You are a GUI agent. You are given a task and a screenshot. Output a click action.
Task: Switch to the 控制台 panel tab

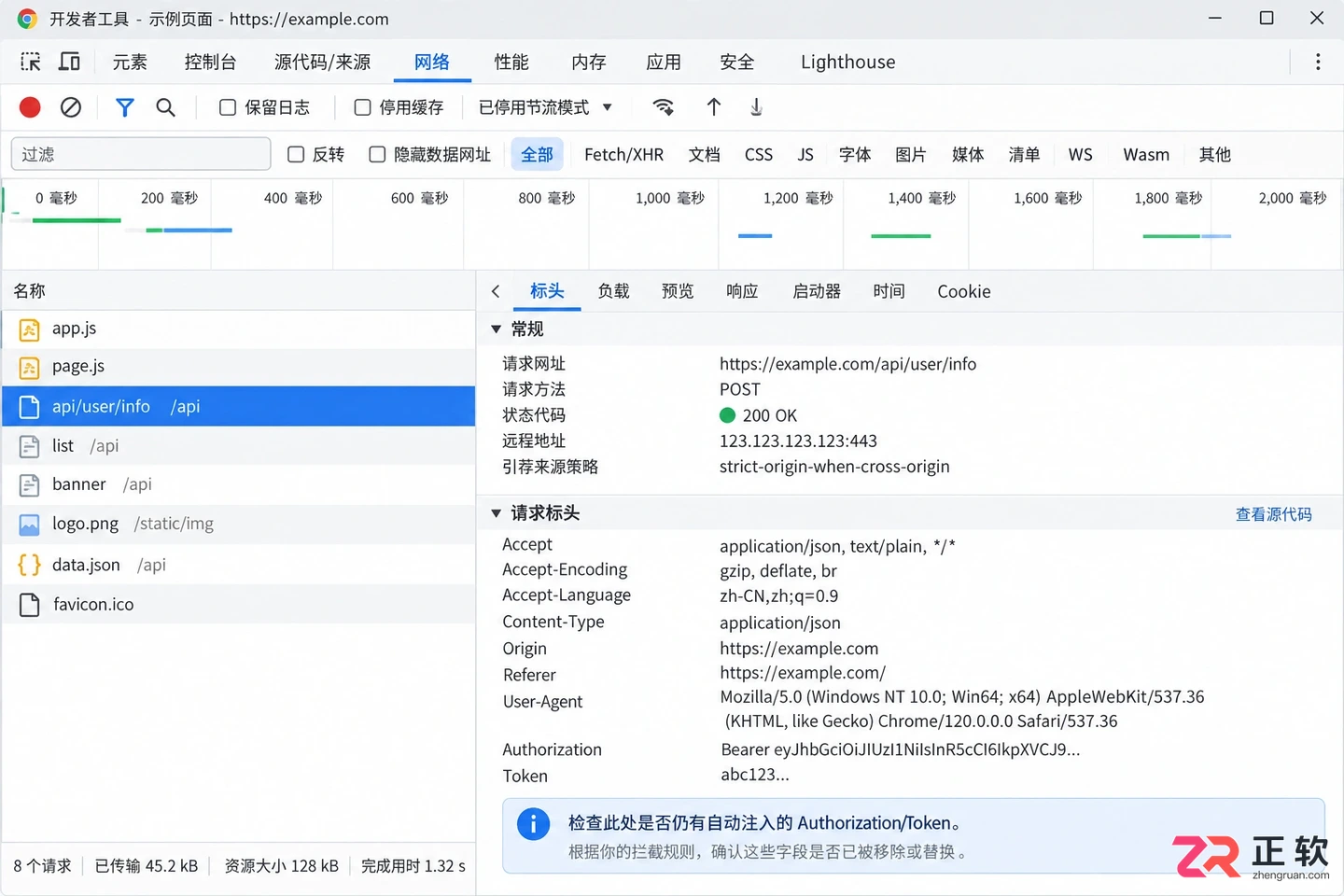tap(210, 62)
